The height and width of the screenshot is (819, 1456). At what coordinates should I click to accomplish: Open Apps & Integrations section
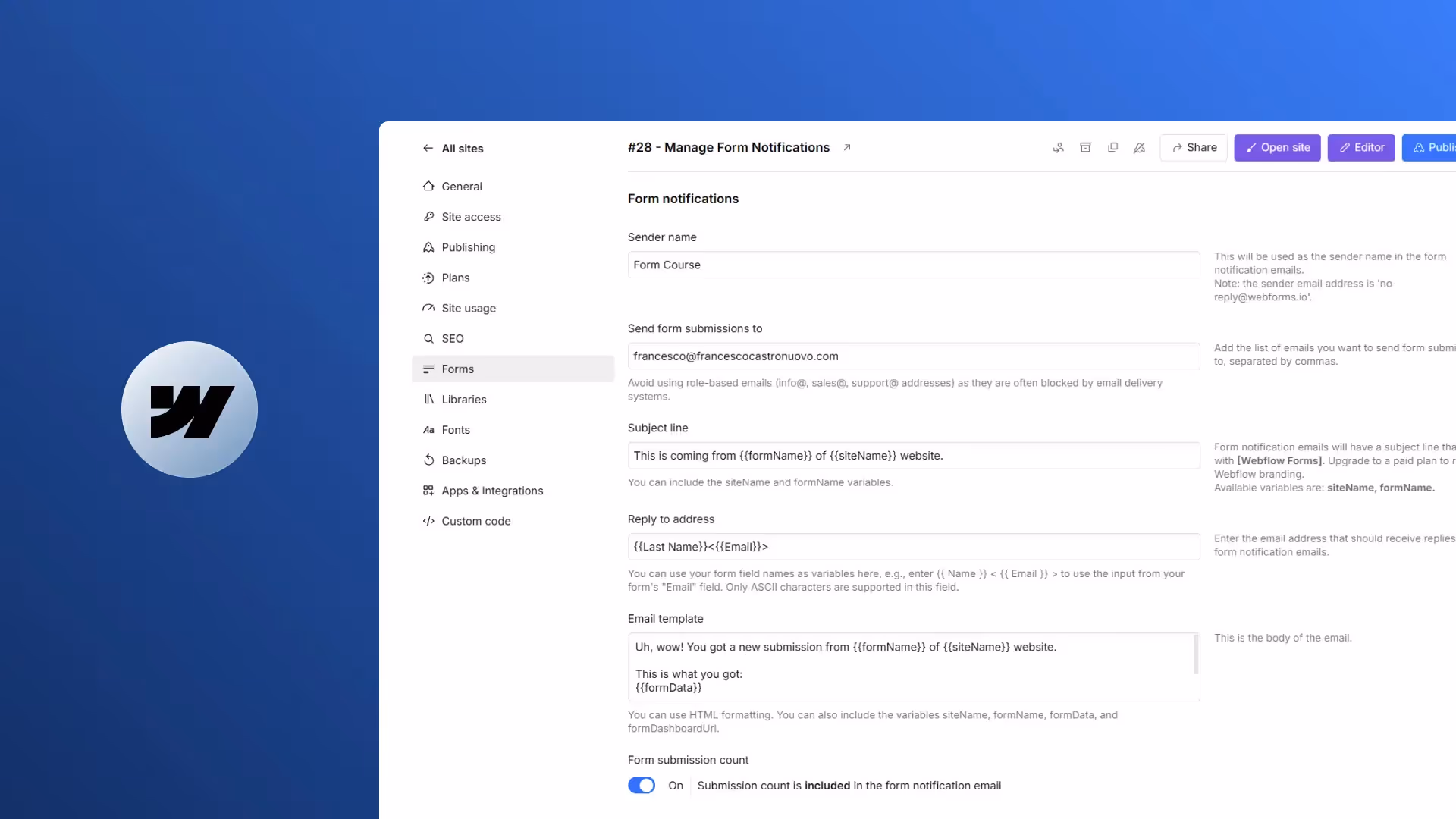[x=492, y=491]
